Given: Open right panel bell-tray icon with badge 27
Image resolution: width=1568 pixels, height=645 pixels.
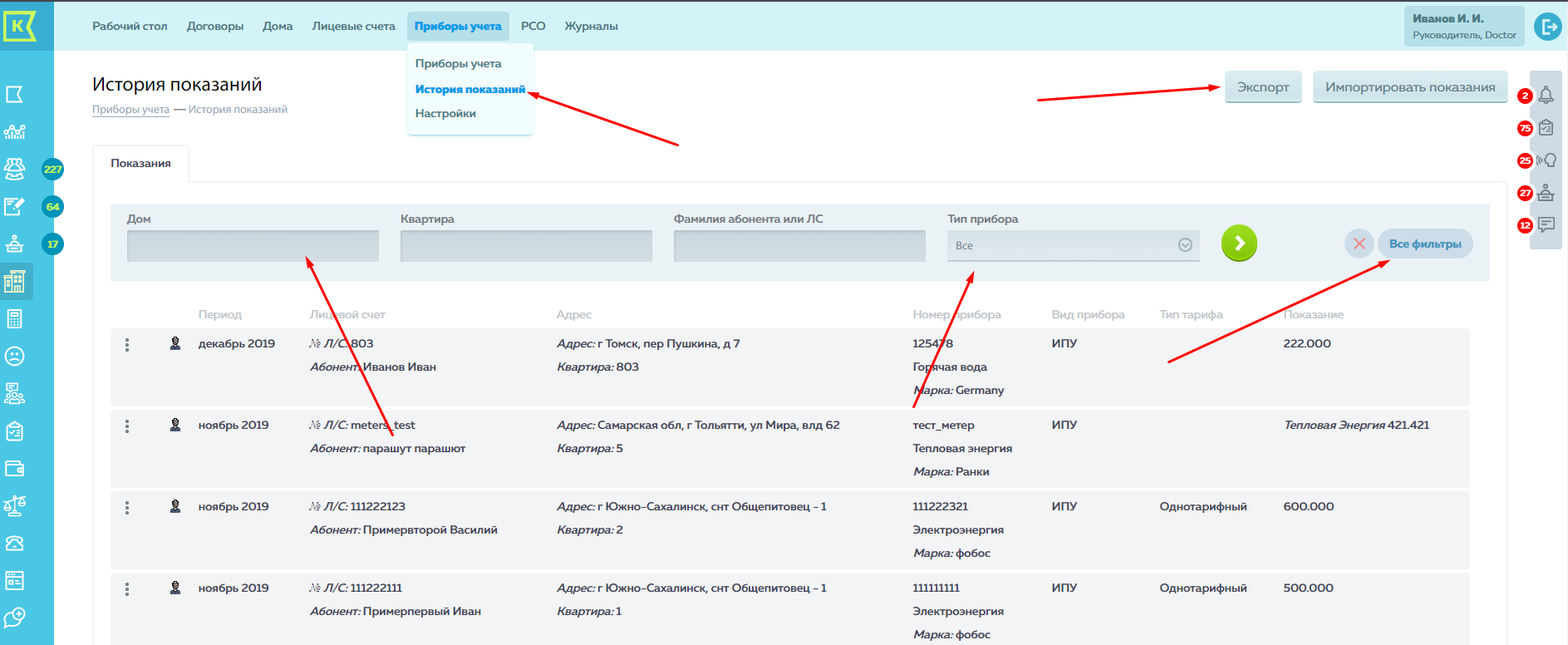Looking at the screenshot, I should 1546,193.
